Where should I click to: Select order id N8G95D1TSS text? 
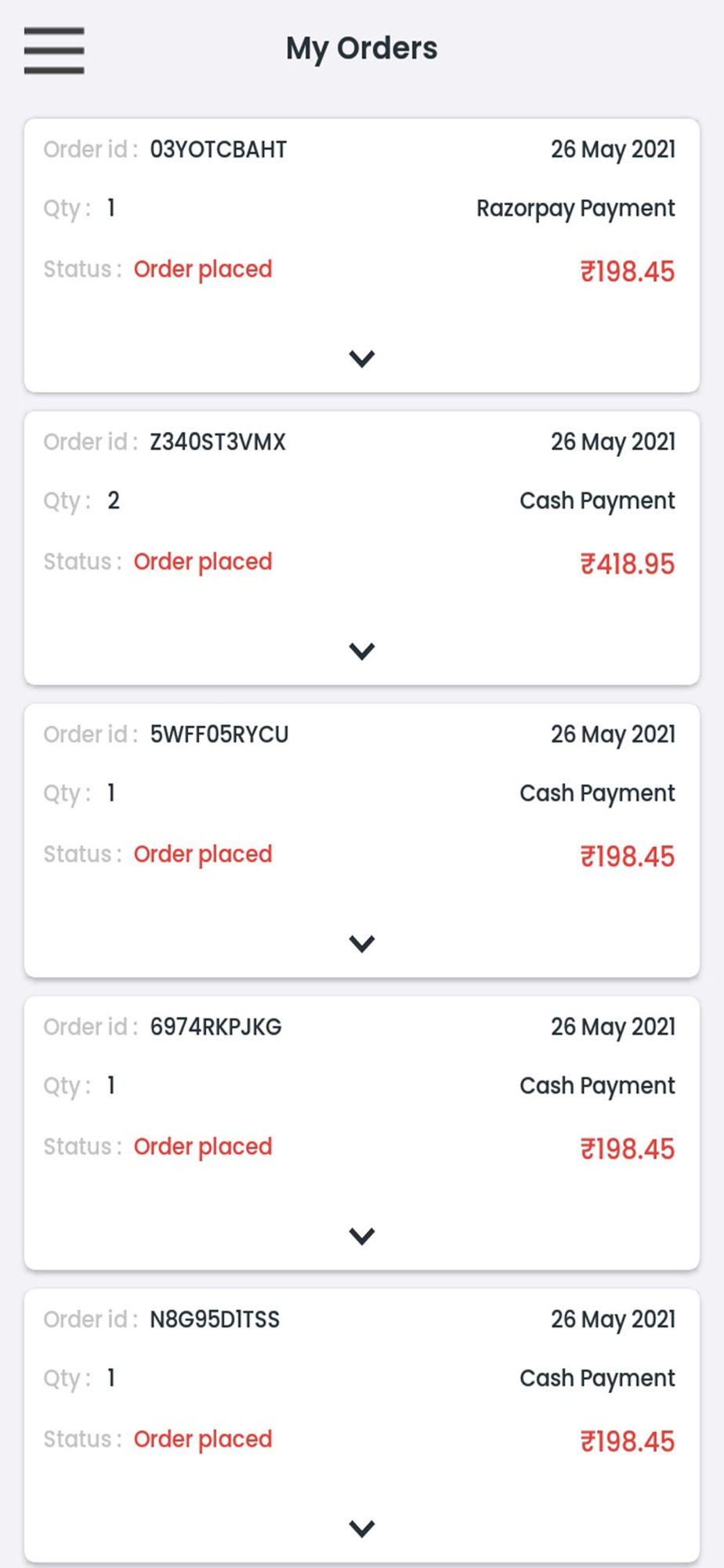[x=215, y=1319]
